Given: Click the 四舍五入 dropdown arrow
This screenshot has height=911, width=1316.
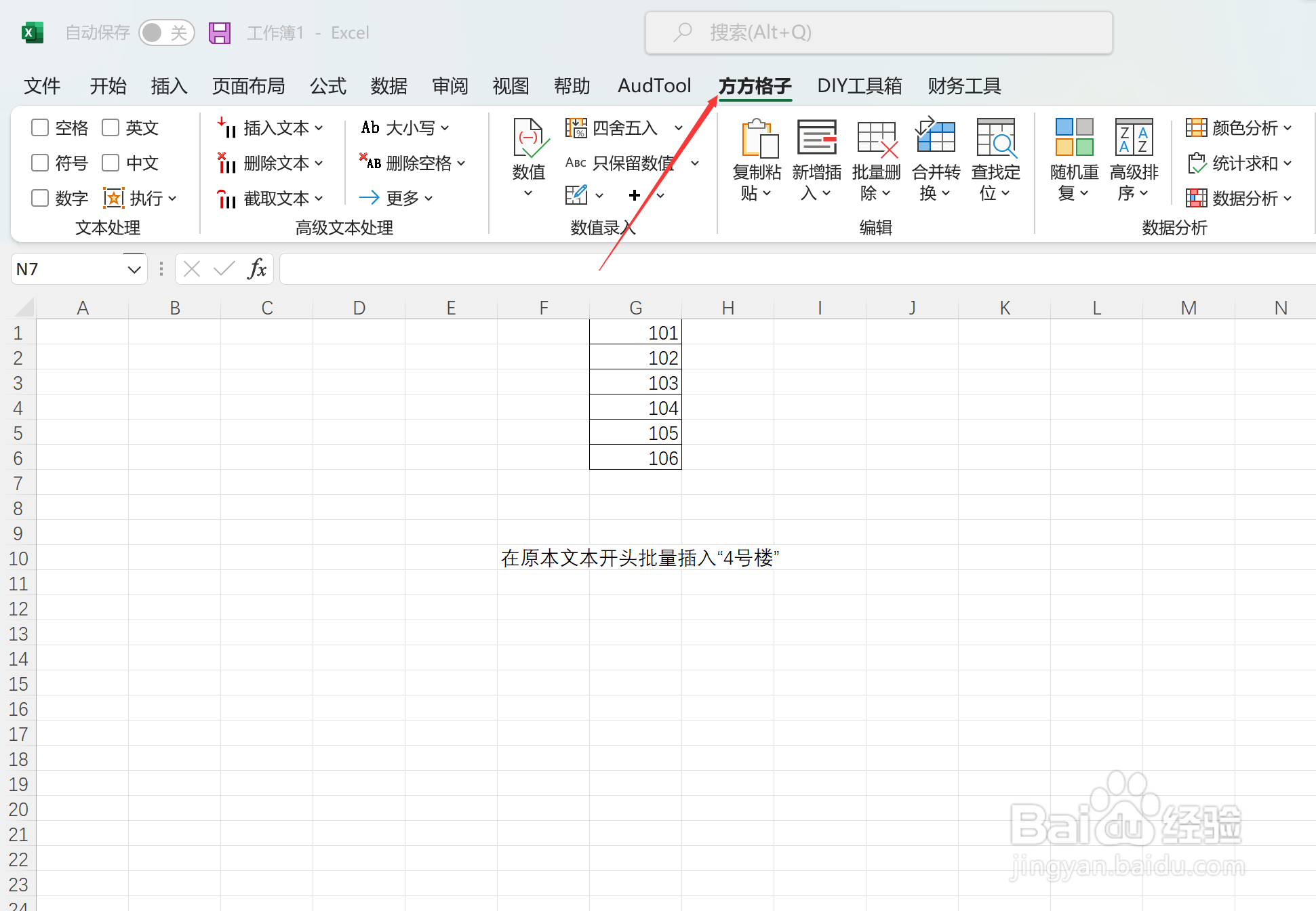Looking at the screenshot, I should pos(678,127).
